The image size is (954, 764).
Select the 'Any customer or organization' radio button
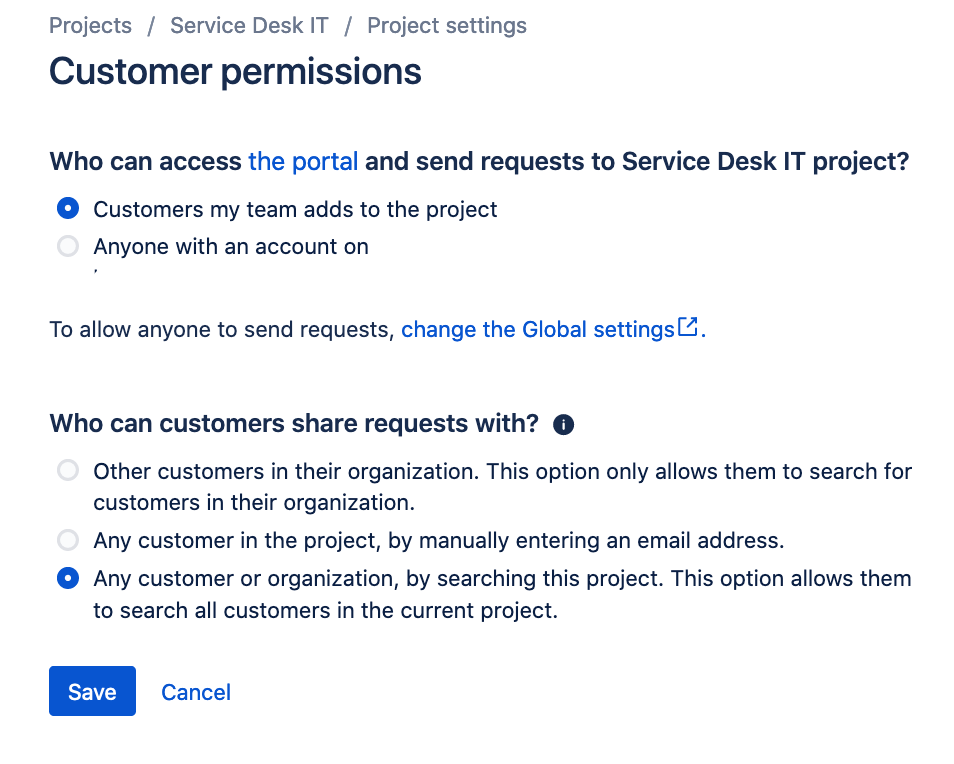[x=68, y=578]
